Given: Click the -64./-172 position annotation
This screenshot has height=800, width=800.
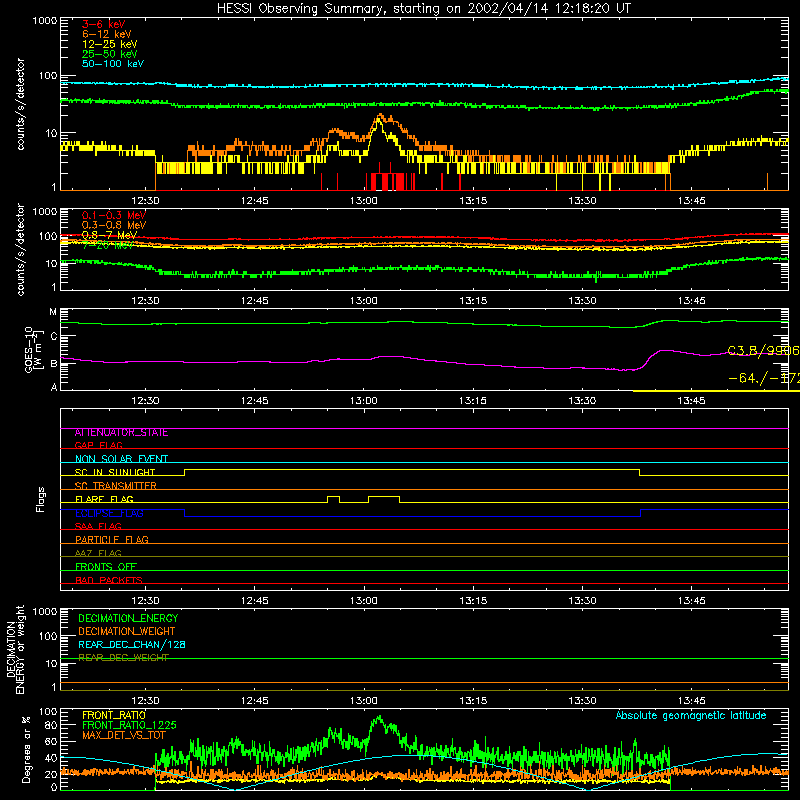Looking at the screenshot, I should 764,379.
